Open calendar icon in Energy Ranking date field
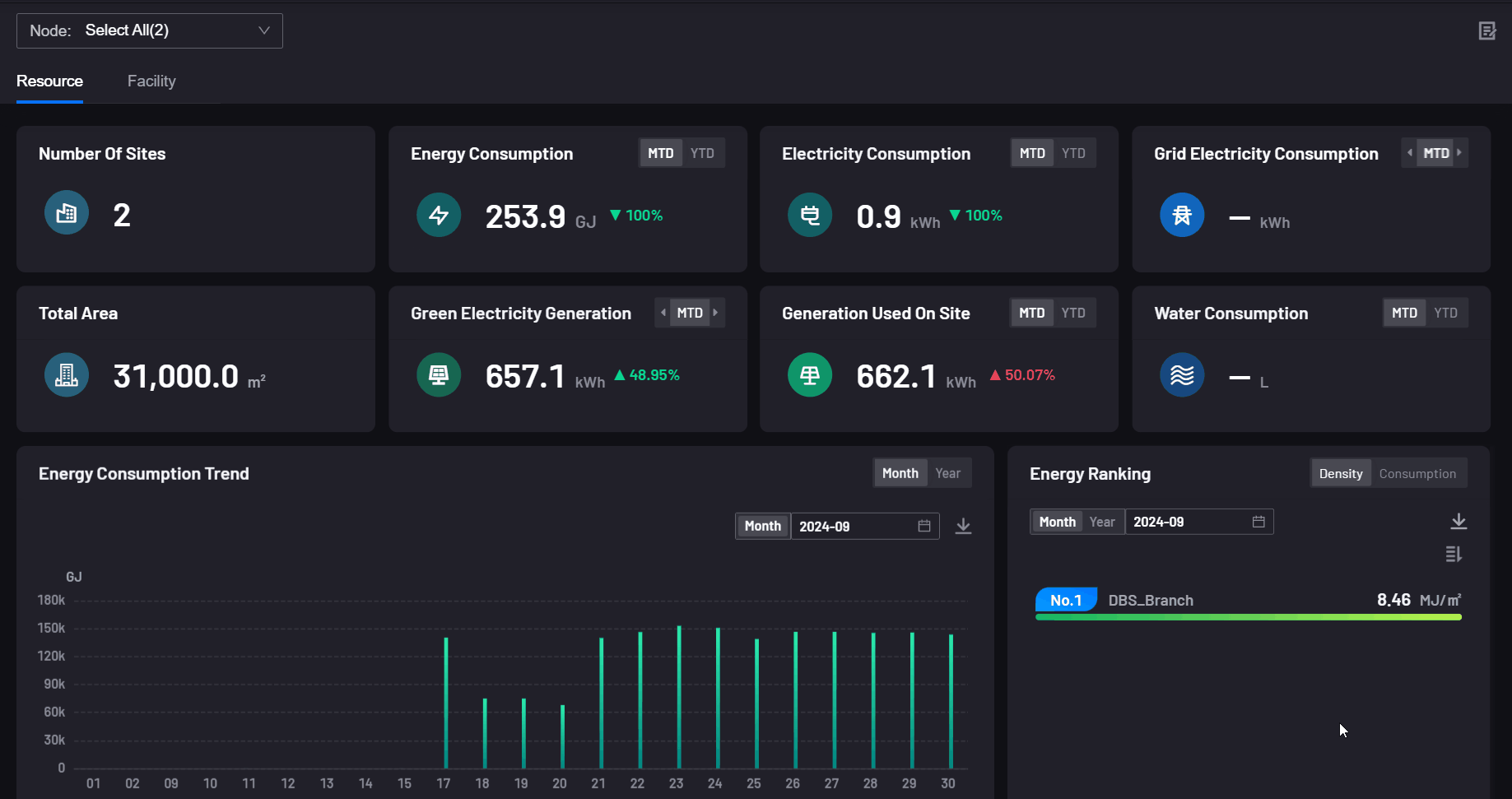1512x799 pixels. pyautogui.click(x=1258, y=522)
